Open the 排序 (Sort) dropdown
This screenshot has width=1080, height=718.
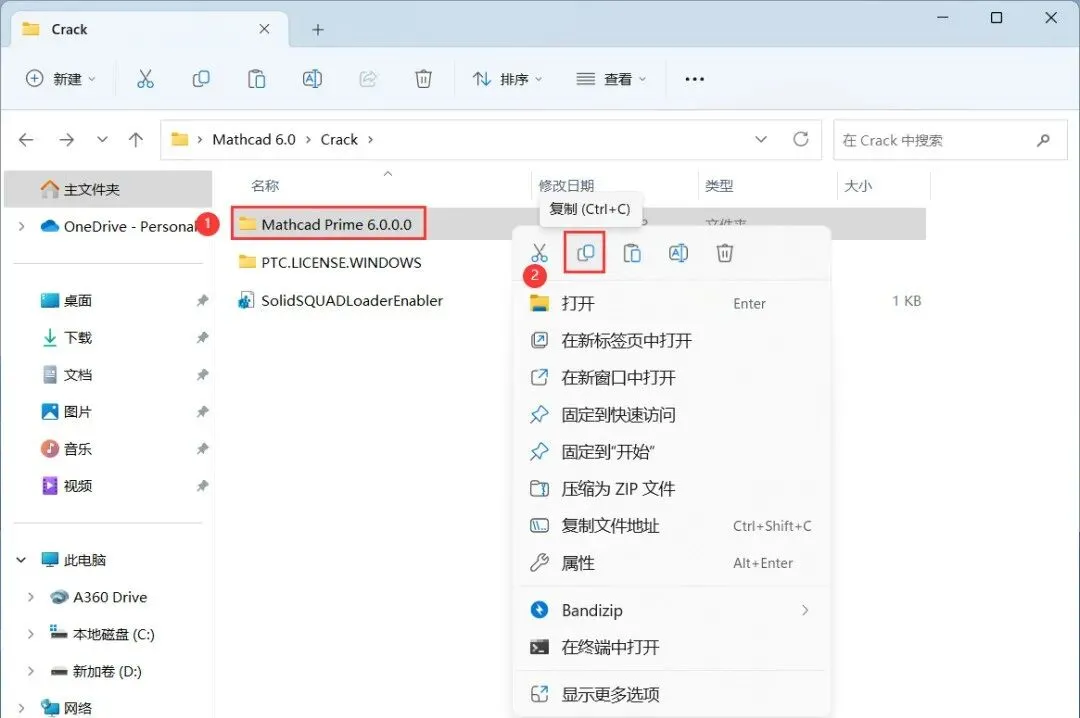point(507,79)
